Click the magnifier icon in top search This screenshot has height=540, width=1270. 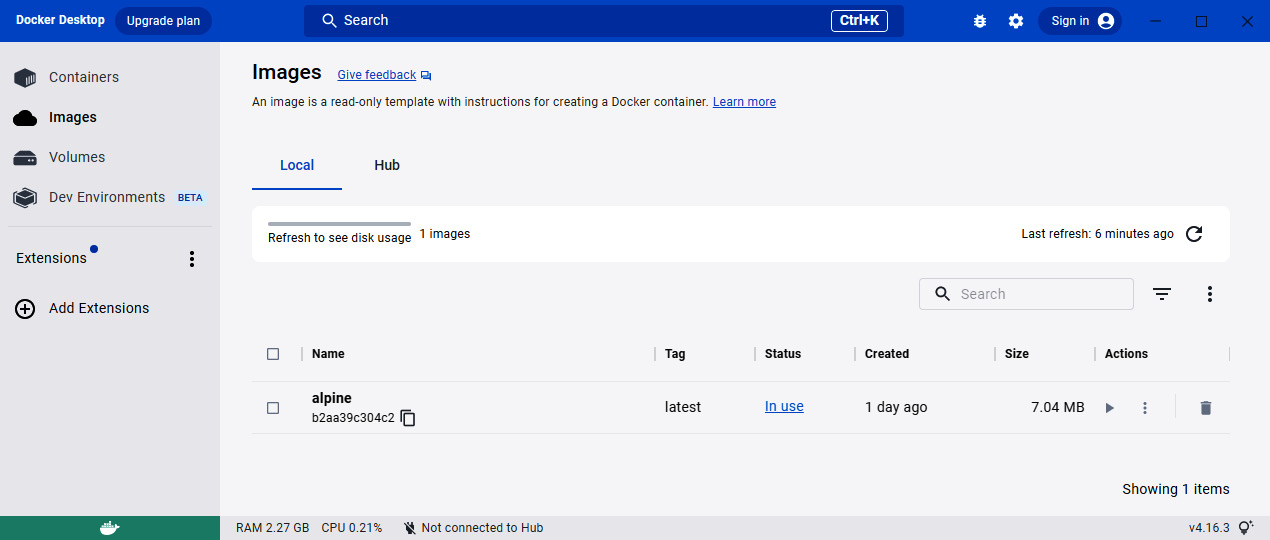329,21
